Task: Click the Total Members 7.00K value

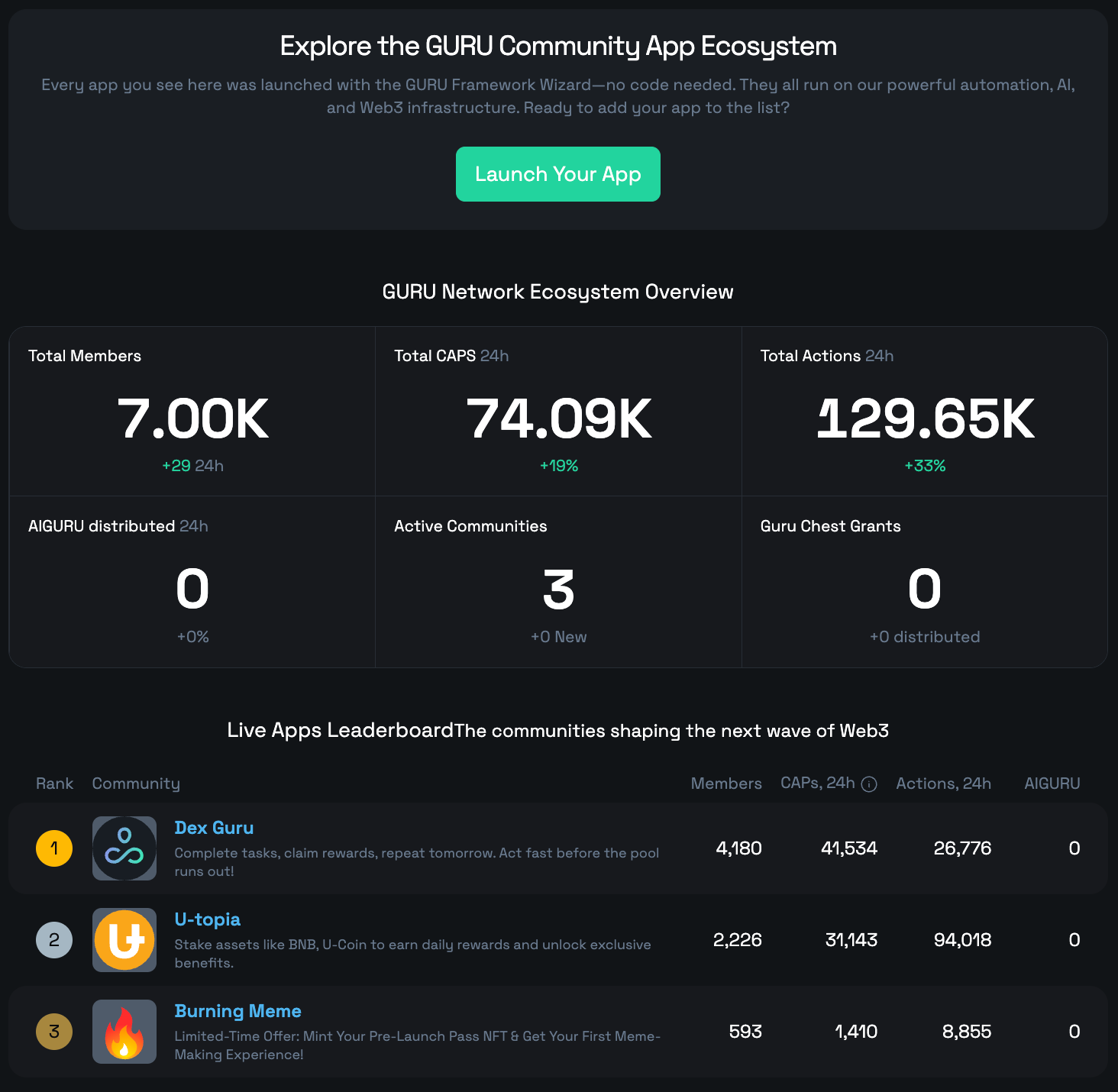Action: [x=192, y=418]
